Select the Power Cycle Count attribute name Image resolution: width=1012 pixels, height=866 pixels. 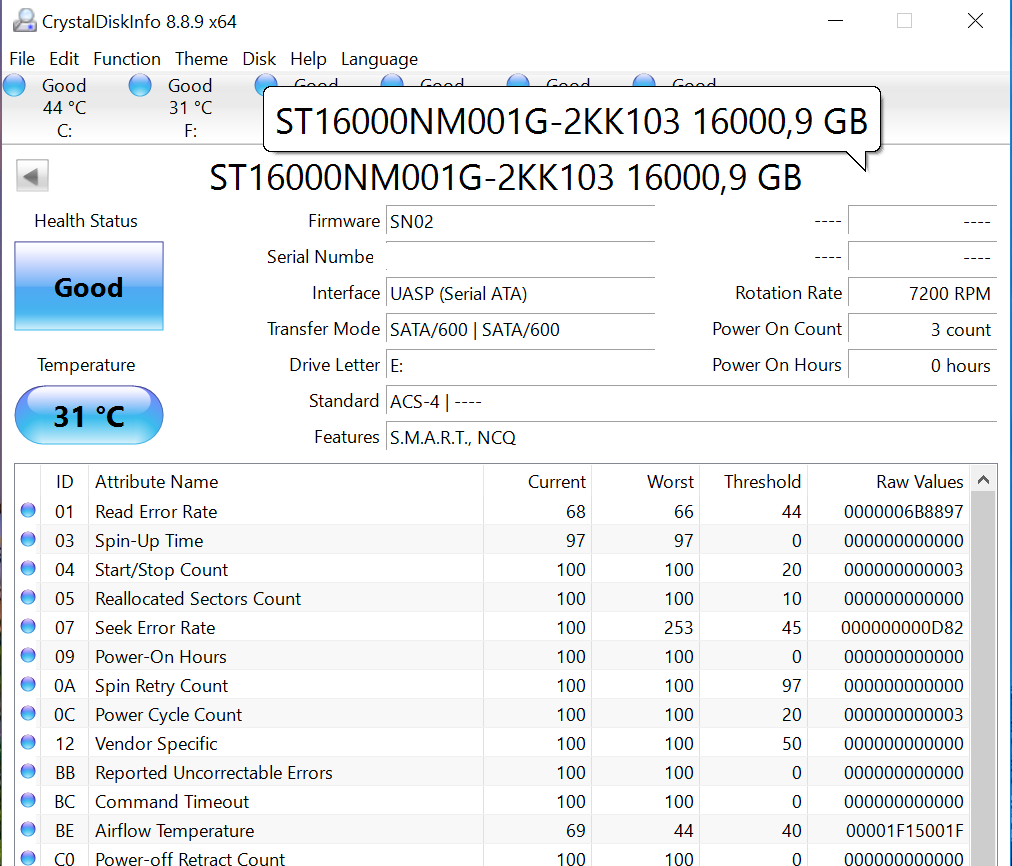168,715
